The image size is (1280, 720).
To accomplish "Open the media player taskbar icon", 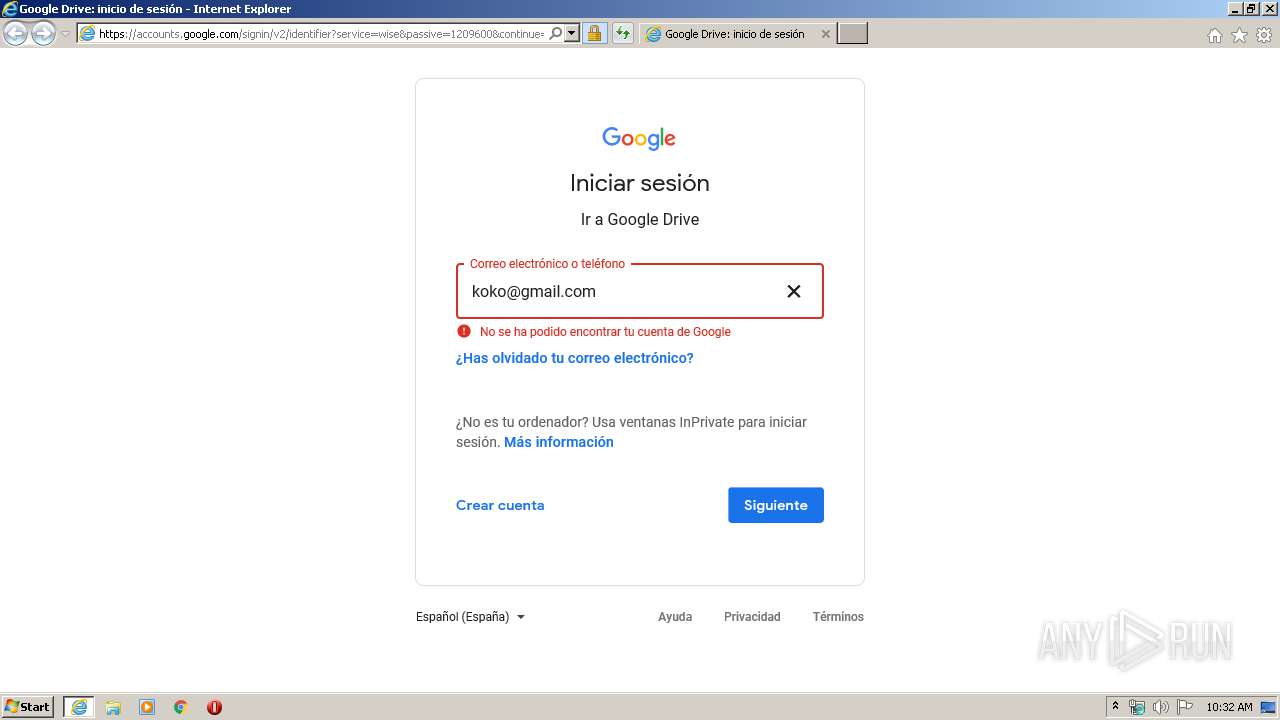I will (x=147, y=707).
